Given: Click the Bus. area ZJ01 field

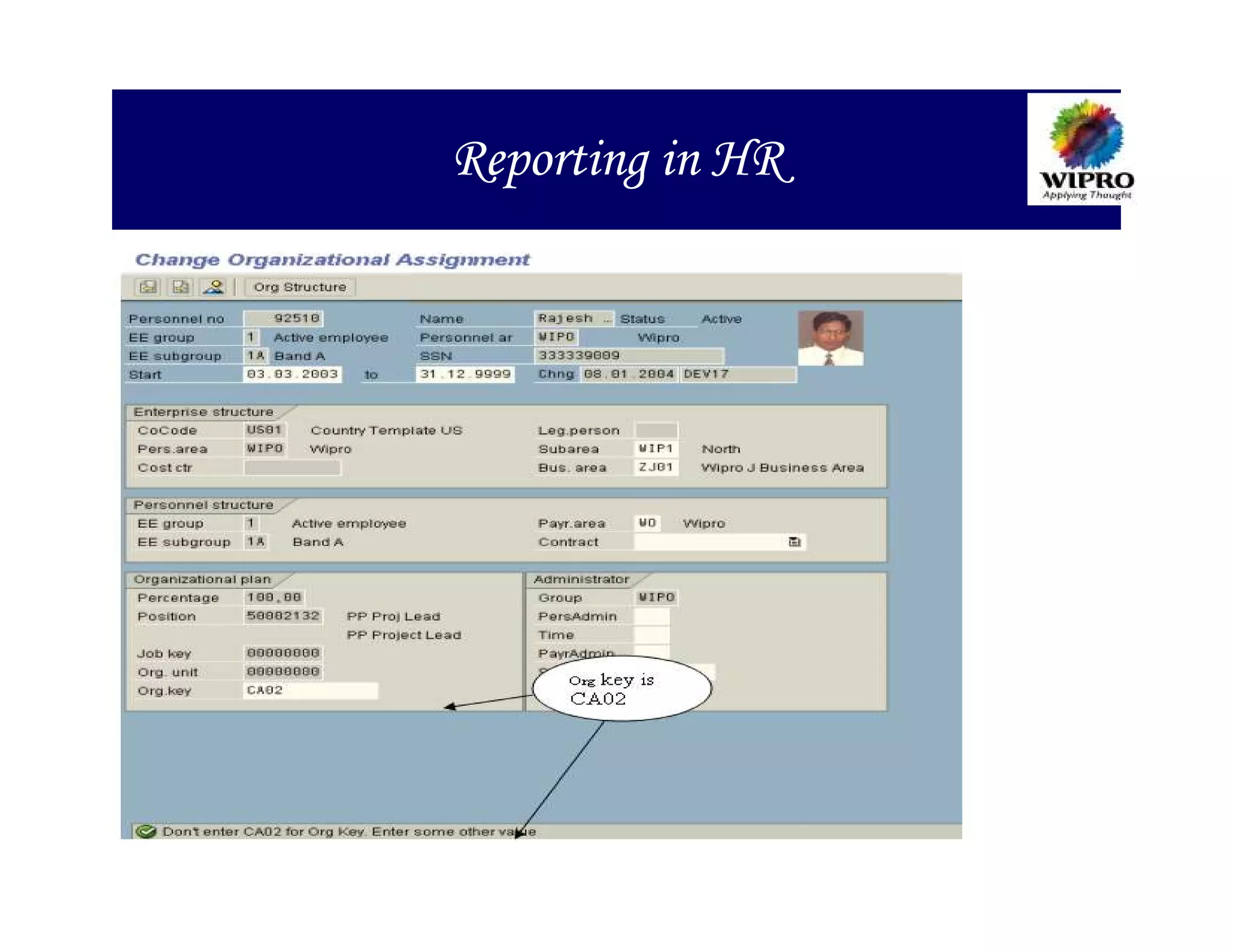Looking at the screenshot, I should click(656, 468).
